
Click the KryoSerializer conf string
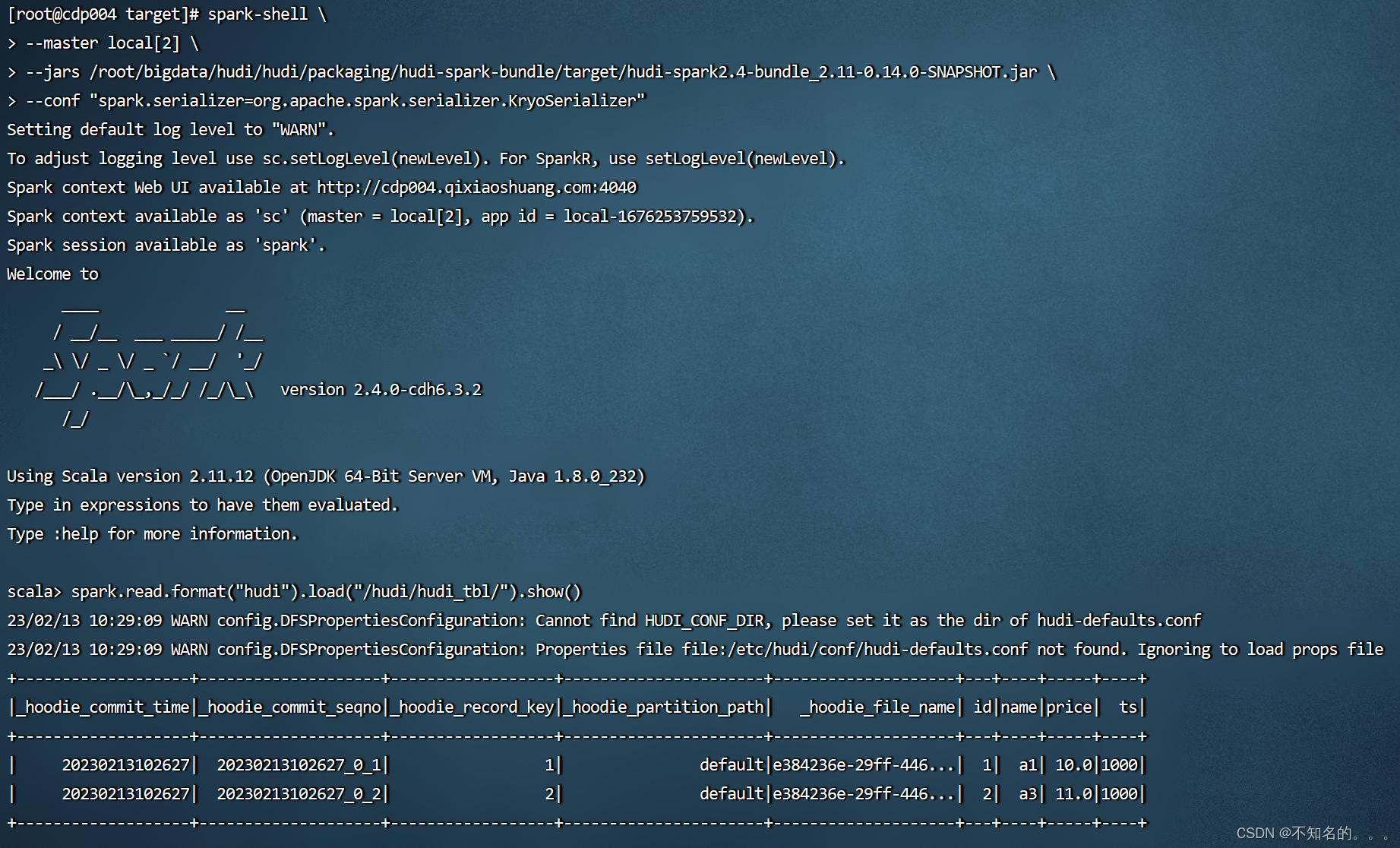click(367, 101)
